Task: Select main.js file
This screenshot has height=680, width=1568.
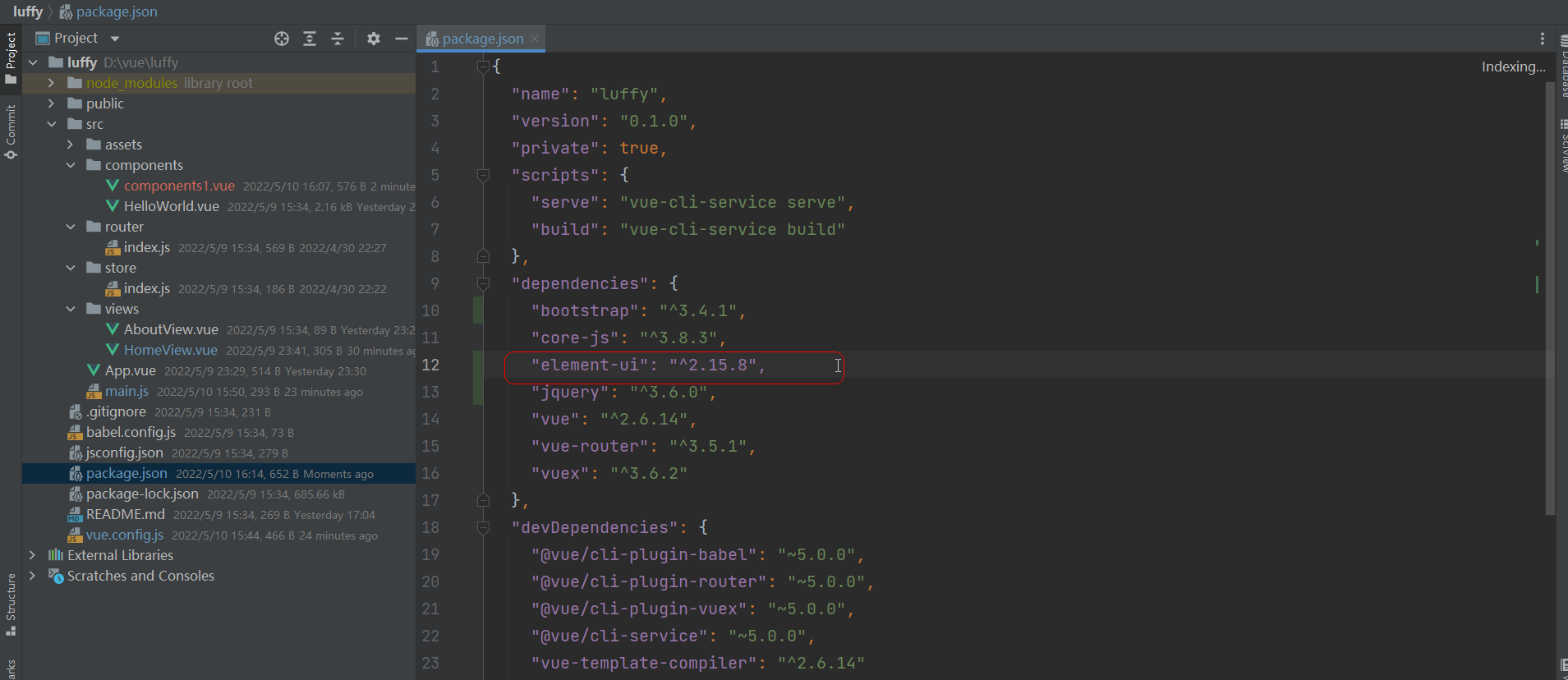Action: 126,391
